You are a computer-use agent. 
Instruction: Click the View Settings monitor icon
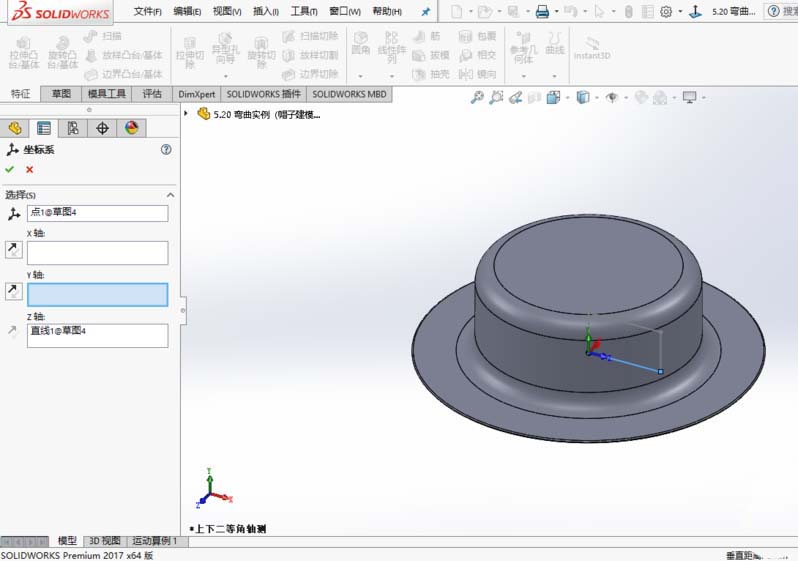coord(689,97)
